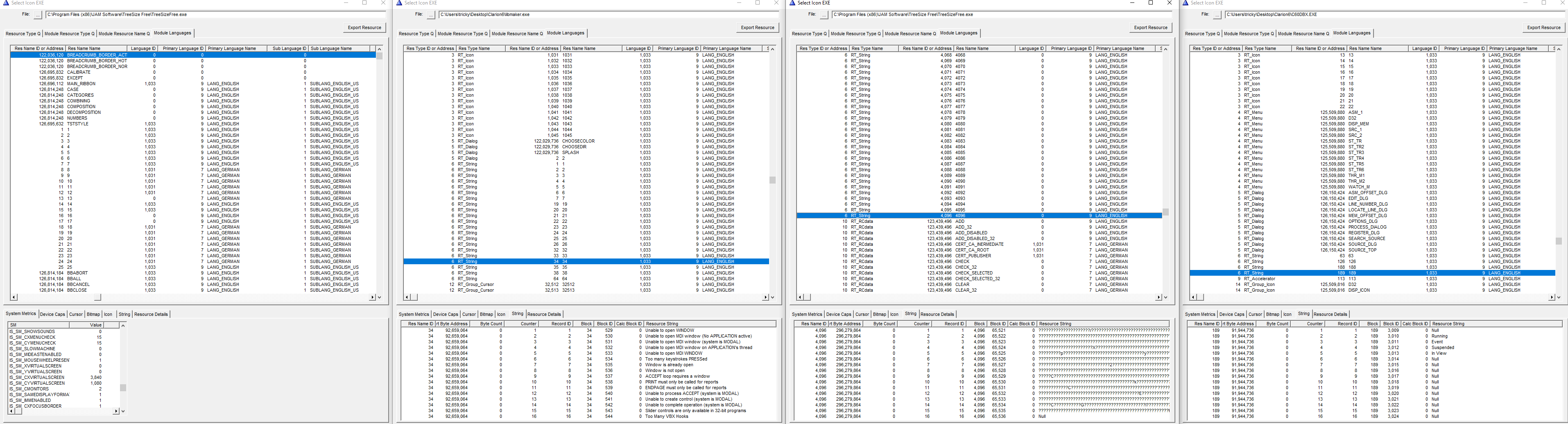Open Resource Details tab in the C60DBX.EXE window
1568x424 pixels.
[1330, 314]
